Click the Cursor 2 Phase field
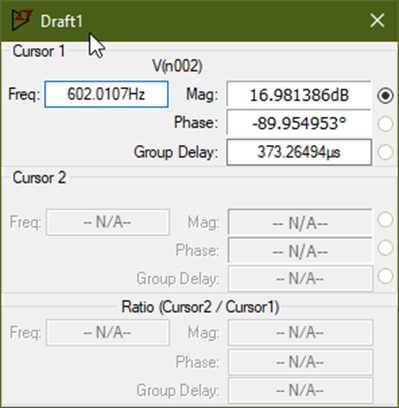 300,250
